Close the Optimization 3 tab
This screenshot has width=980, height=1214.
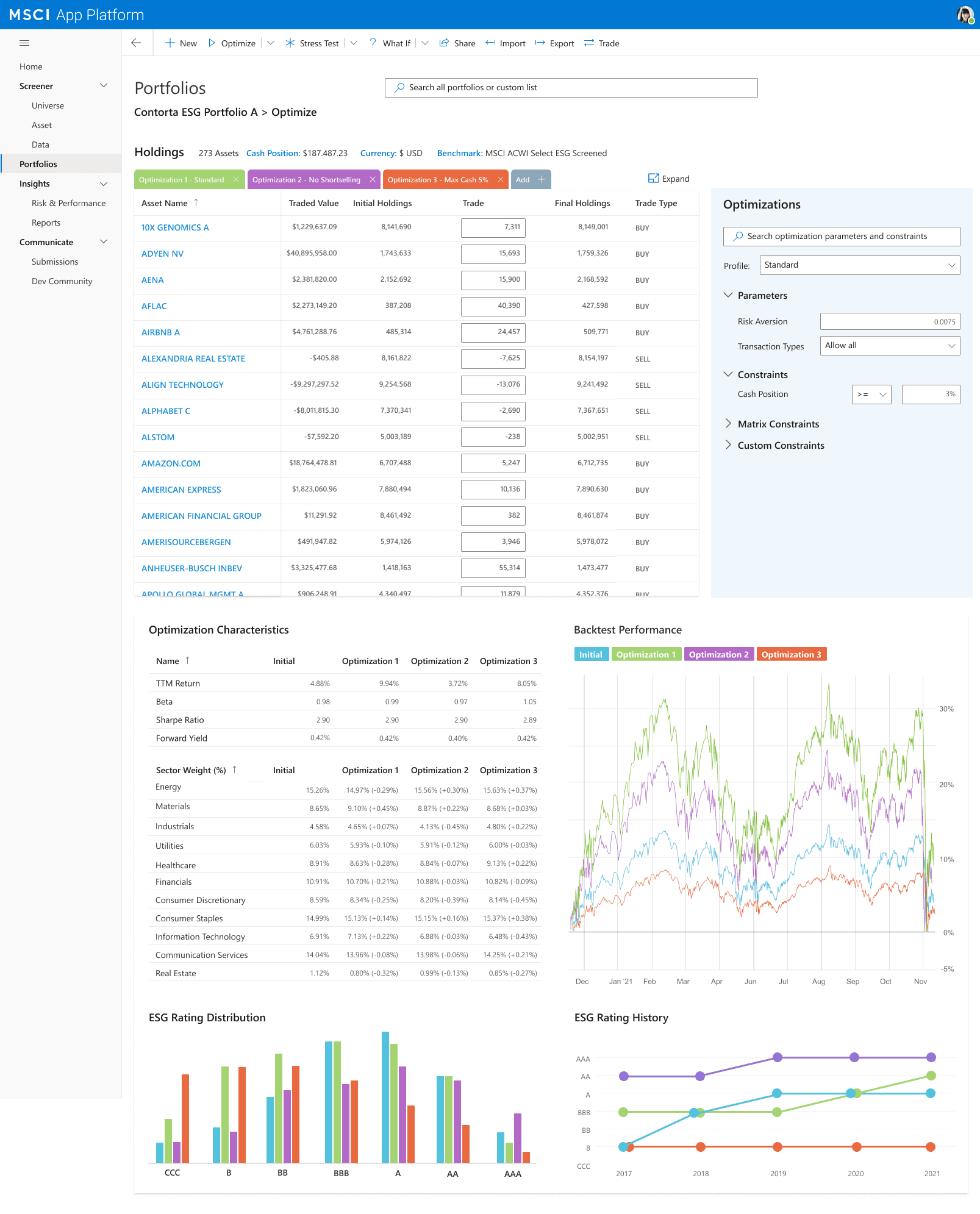[x=501, y=179]
